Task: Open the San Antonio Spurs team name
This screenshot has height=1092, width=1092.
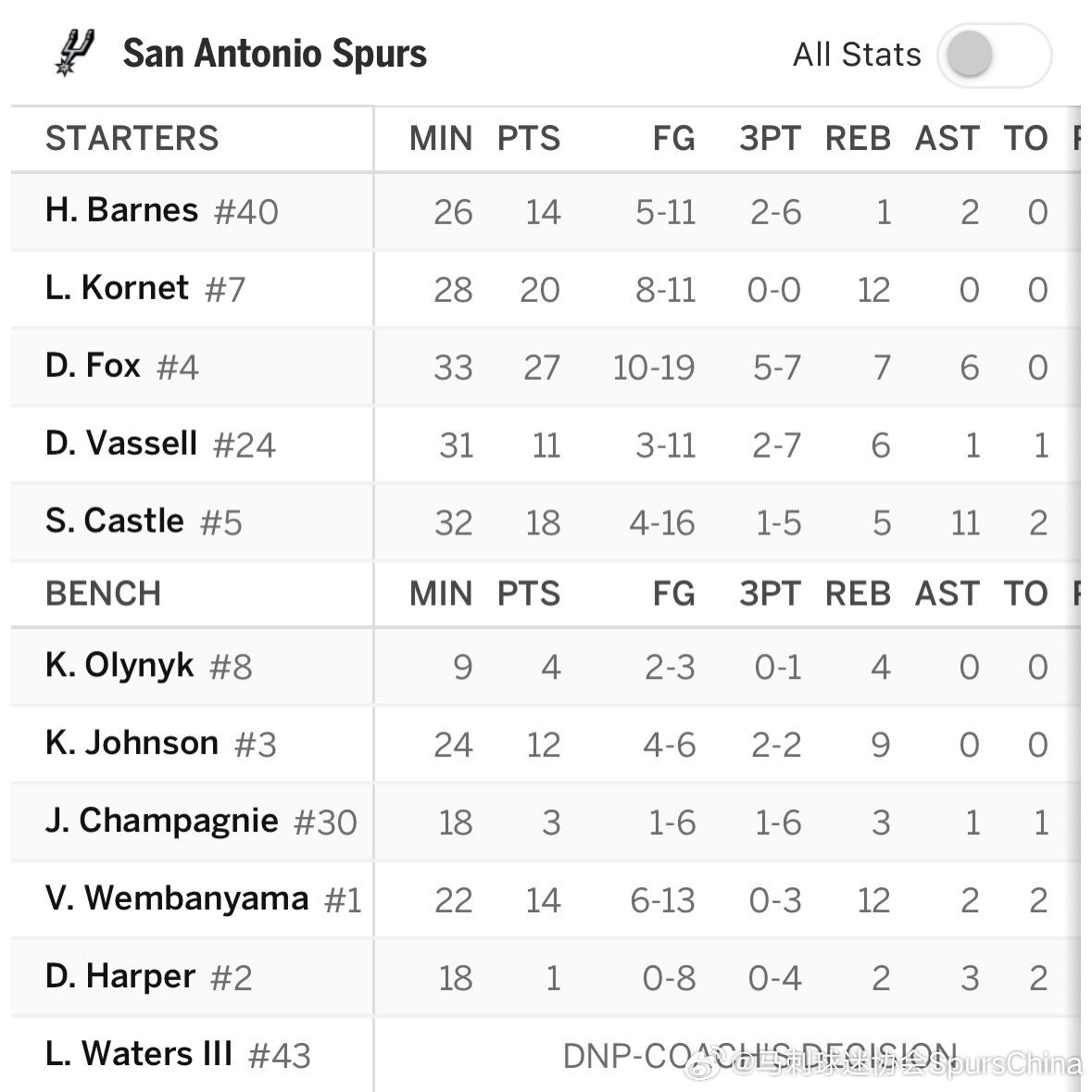Action: point(274,54)
